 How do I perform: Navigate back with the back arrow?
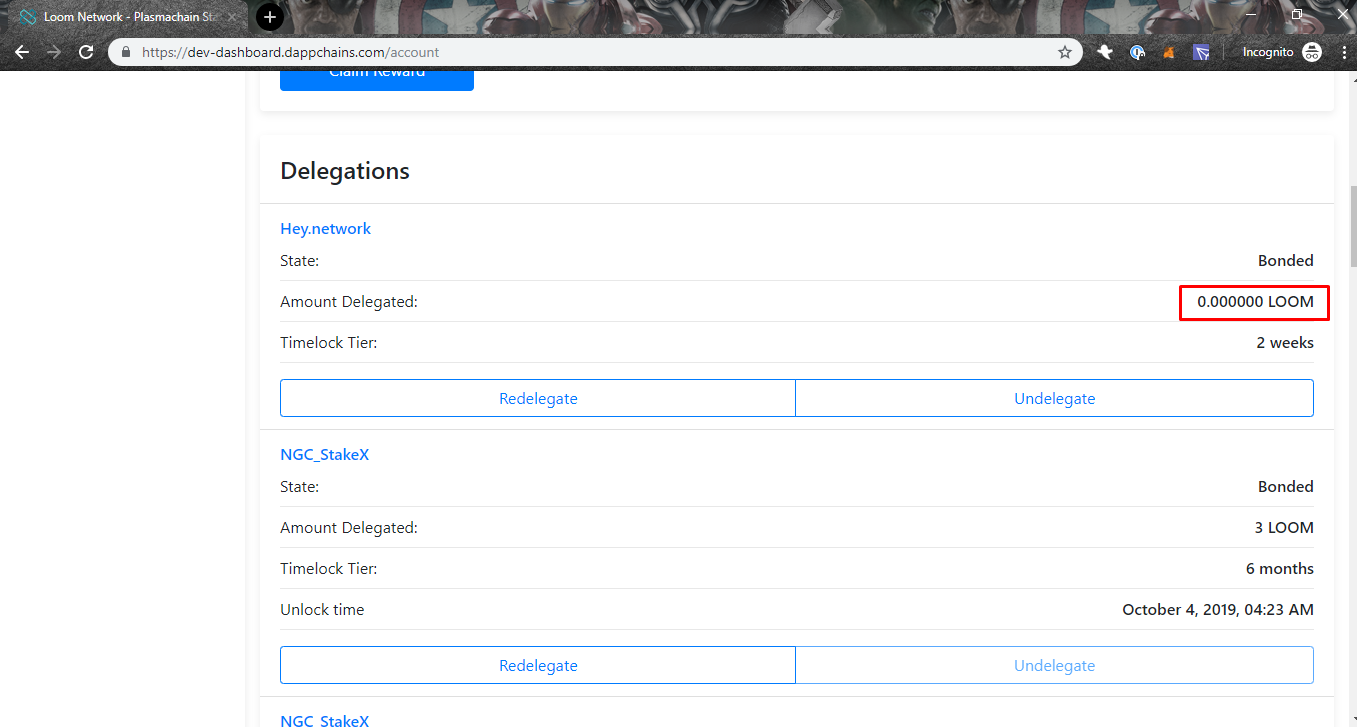coord(22,51)
